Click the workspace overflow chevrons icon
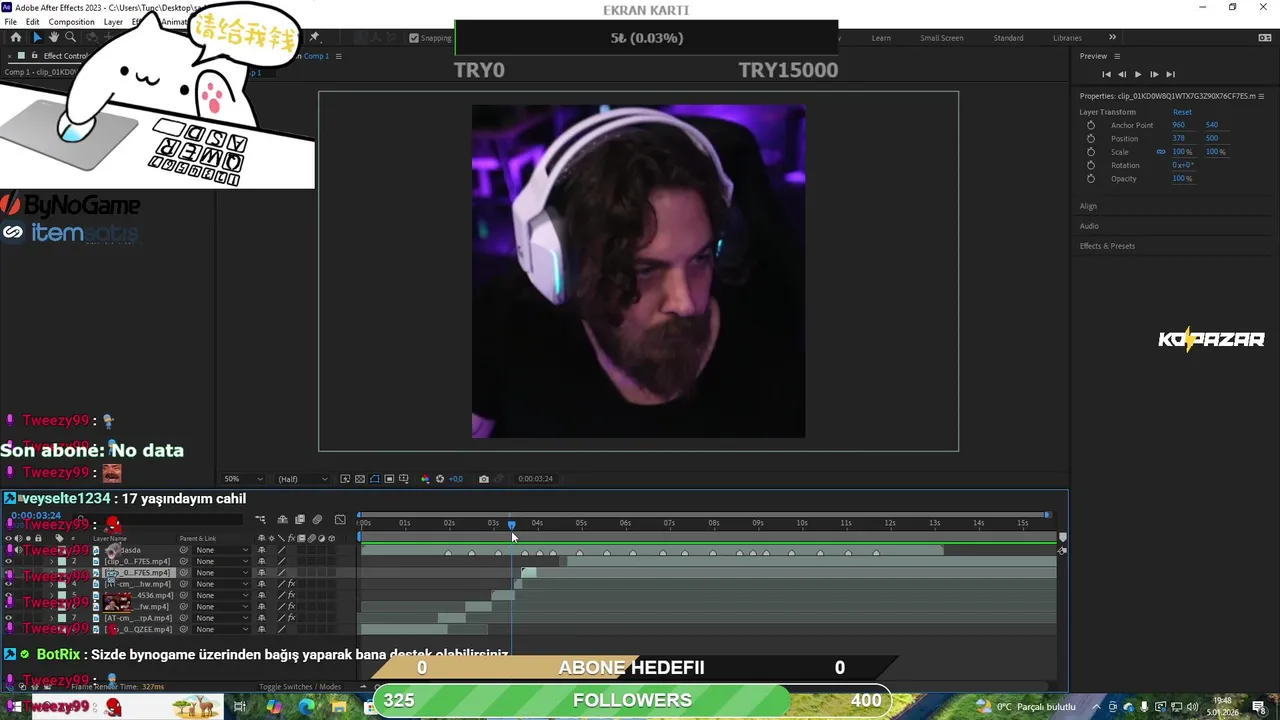 [1112, 37]
